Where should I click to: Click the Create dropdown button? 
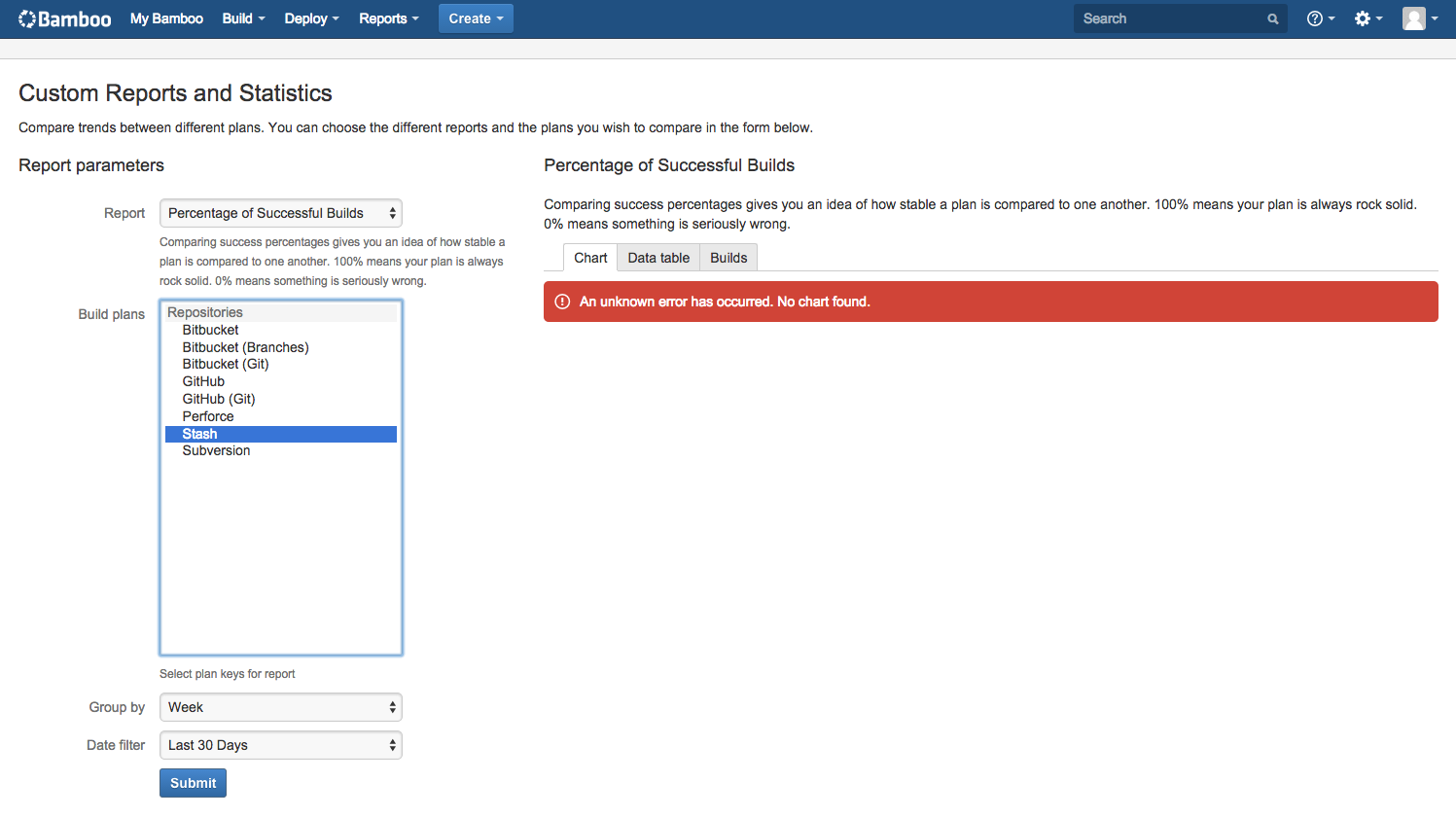[476, 18]
